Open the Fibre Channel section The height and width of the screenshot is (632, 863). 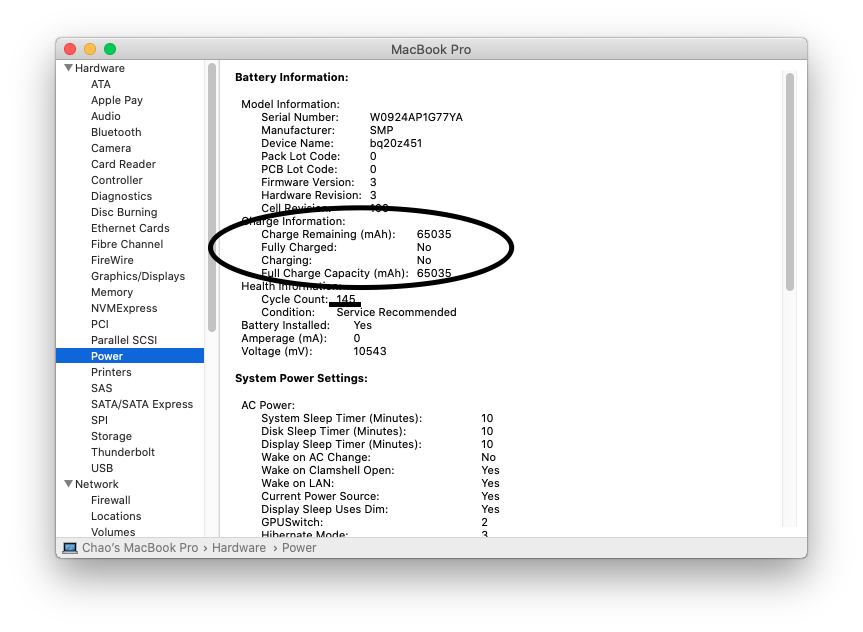127,244
